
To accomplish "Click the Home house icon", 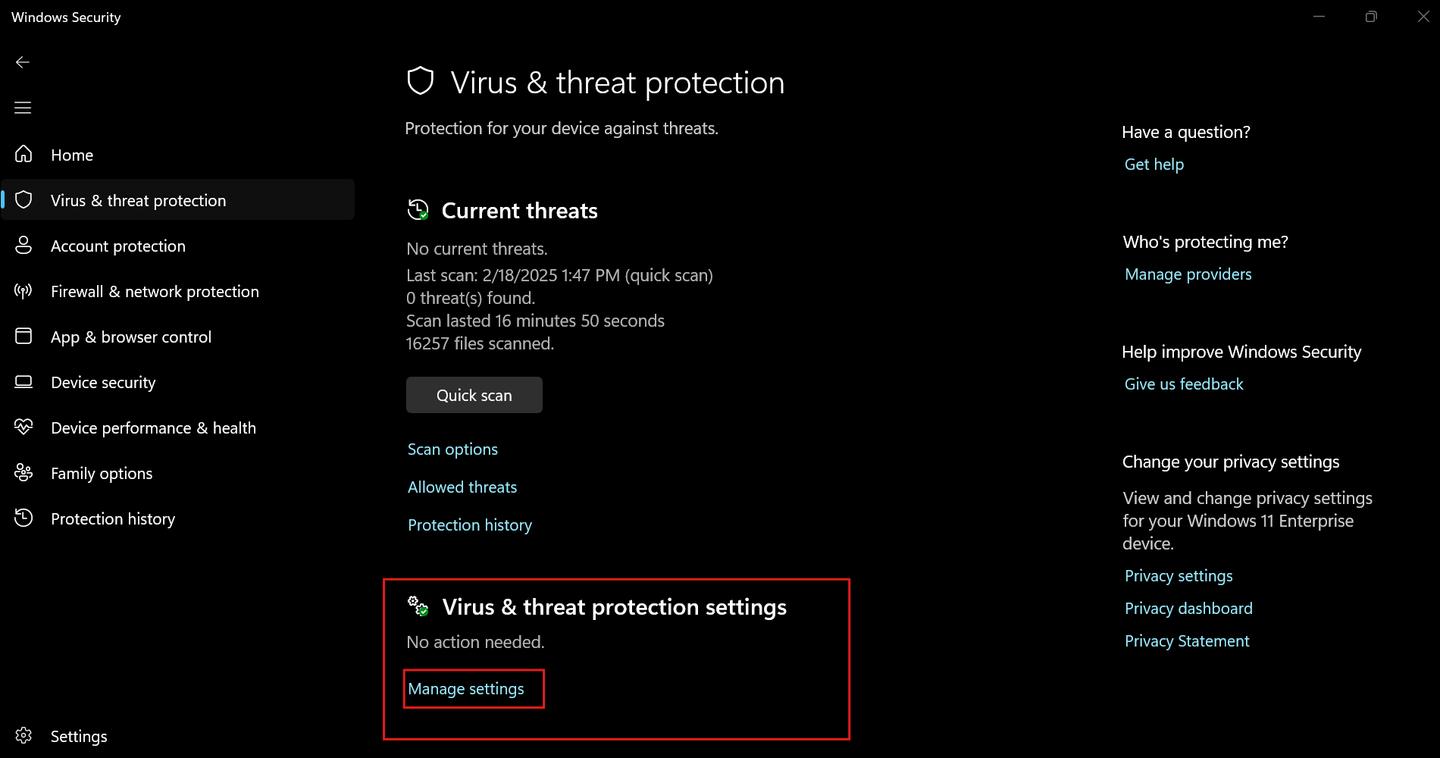I will pos(23,154).
